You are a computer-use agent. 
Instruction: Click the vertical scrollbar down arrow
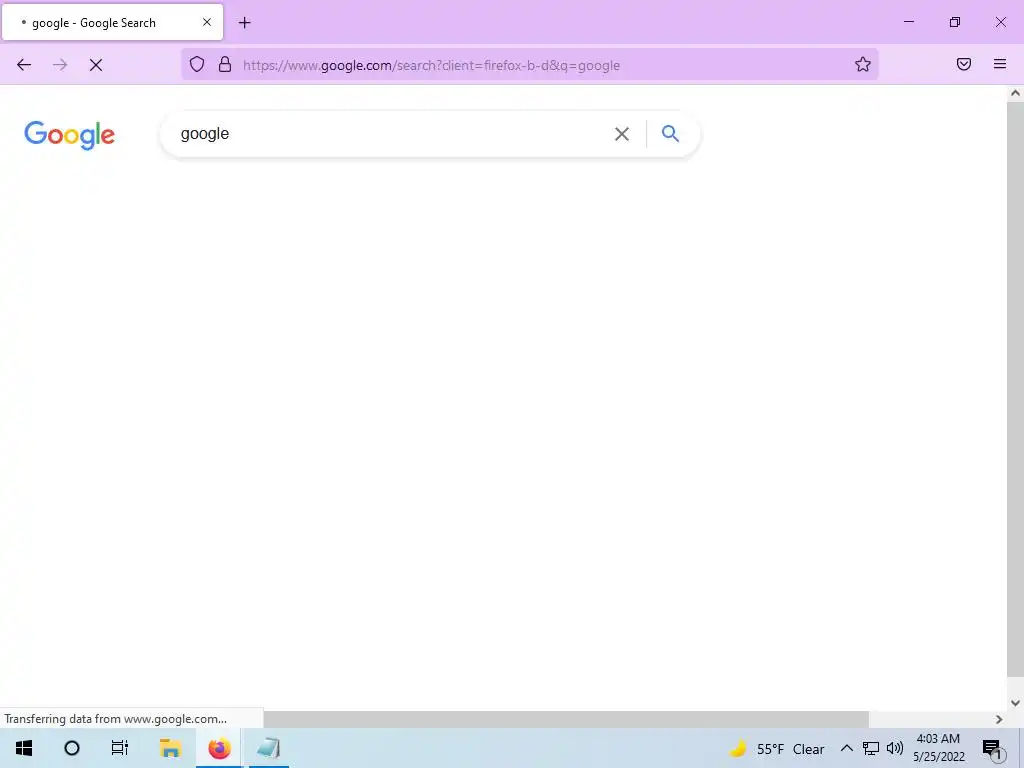pos(1015,703)
